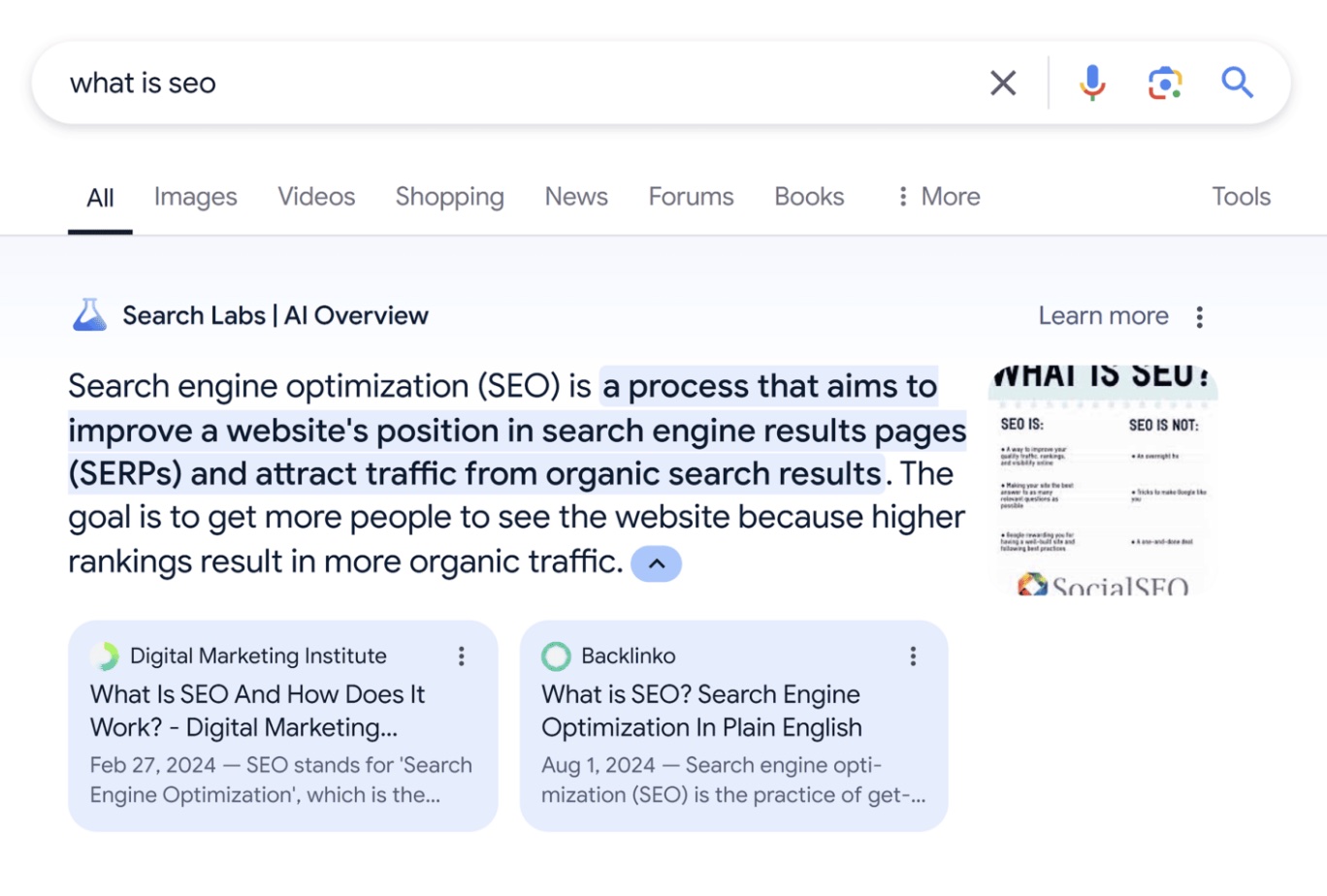Open Google Lens image search

(1165, 83)
